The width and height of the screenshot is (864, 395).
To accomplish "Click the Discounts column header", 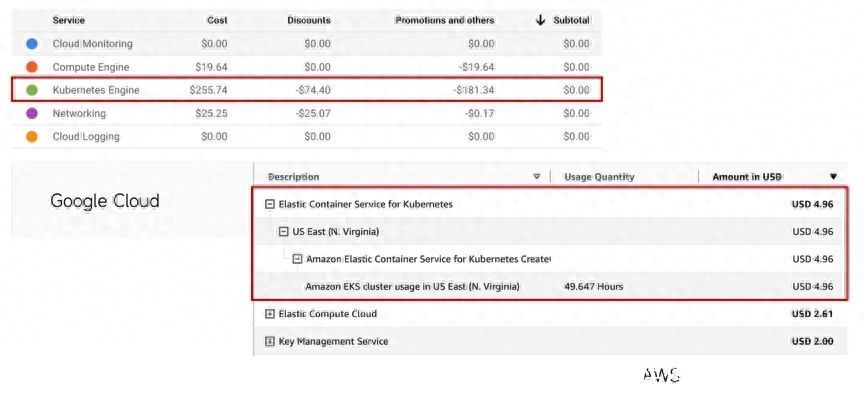I will pos(309,20).
